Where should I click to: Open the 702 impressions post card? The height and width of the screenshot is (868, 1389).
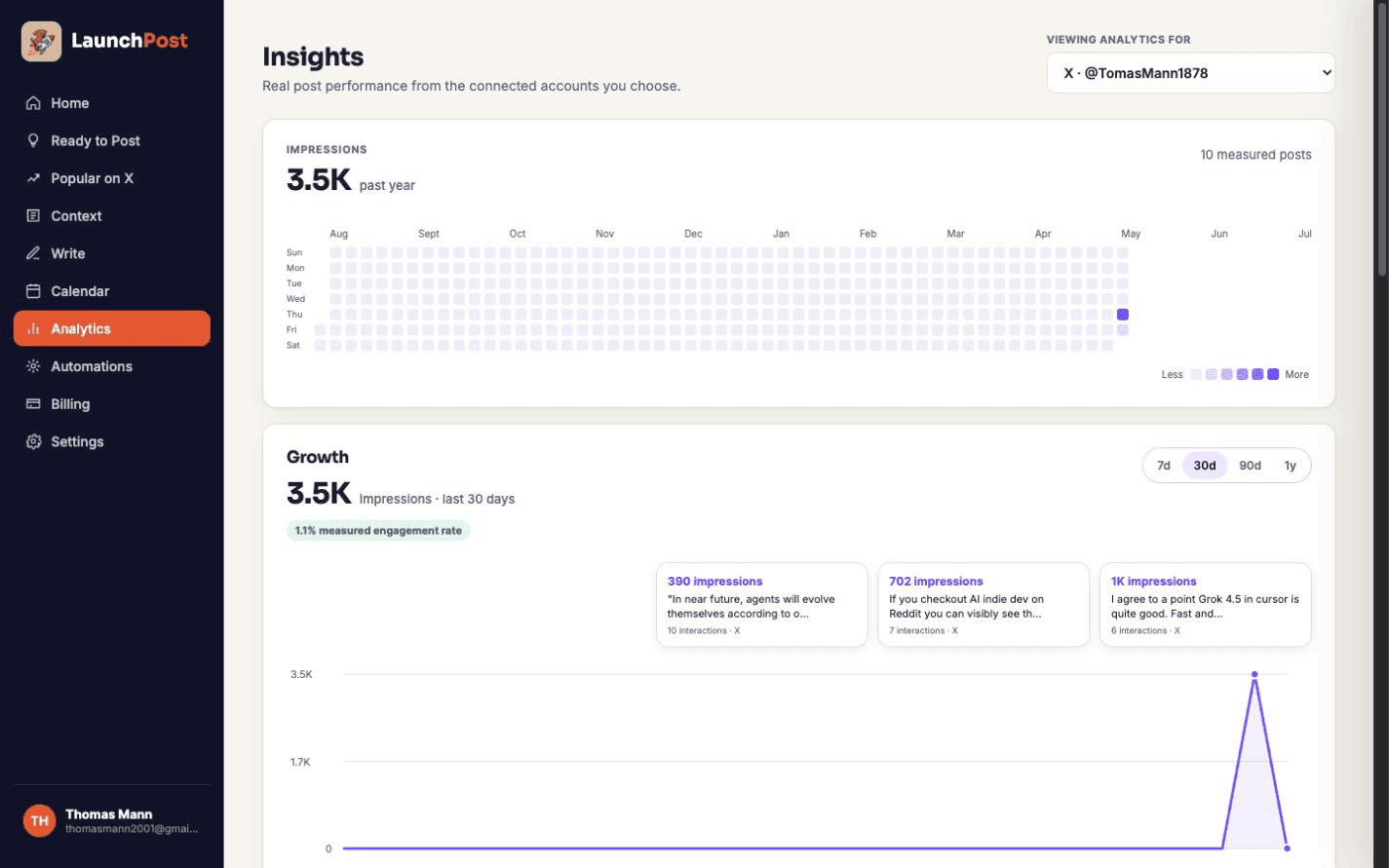[983, 605]
